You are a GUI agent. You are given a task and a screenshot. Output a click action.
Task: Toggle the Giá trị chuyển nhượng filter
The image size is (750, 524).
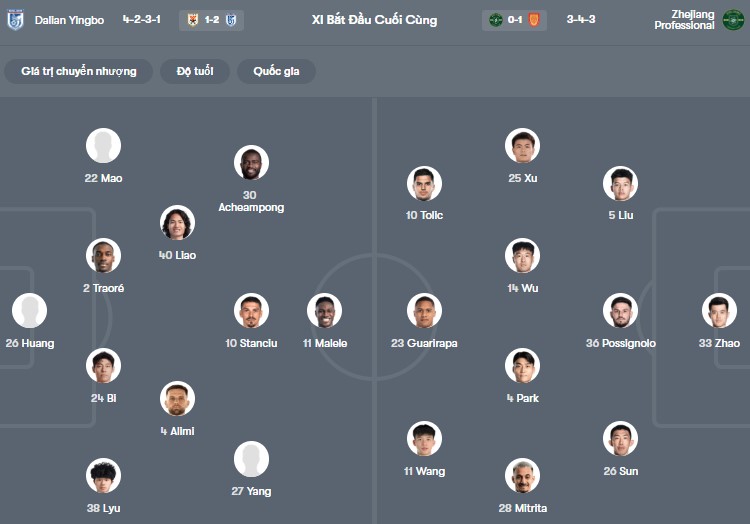79,71
